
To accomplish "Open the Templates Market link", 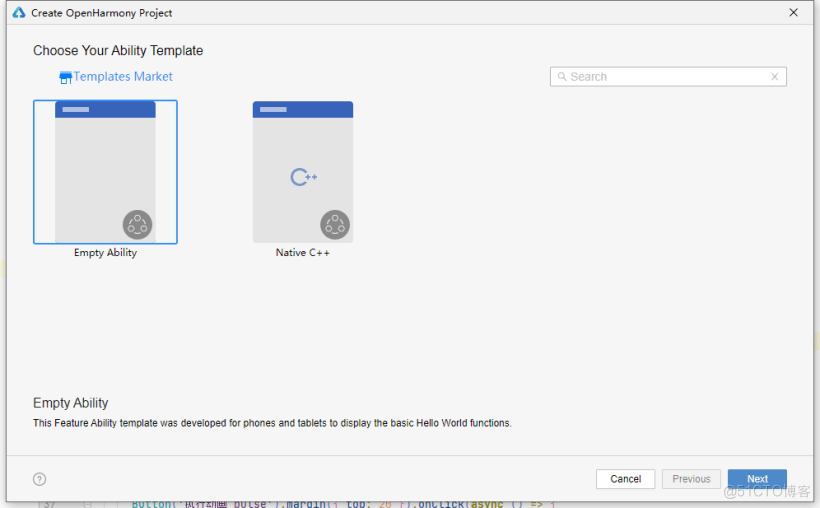I will [x=122, y=76].
